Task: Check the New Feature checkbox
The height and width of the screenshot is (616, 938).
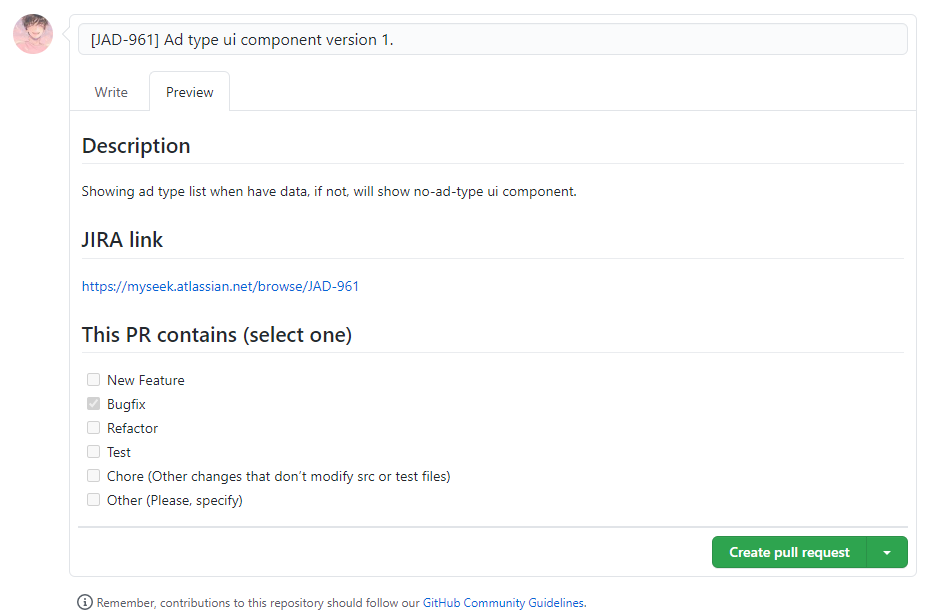Action: [x=93, y=380]
